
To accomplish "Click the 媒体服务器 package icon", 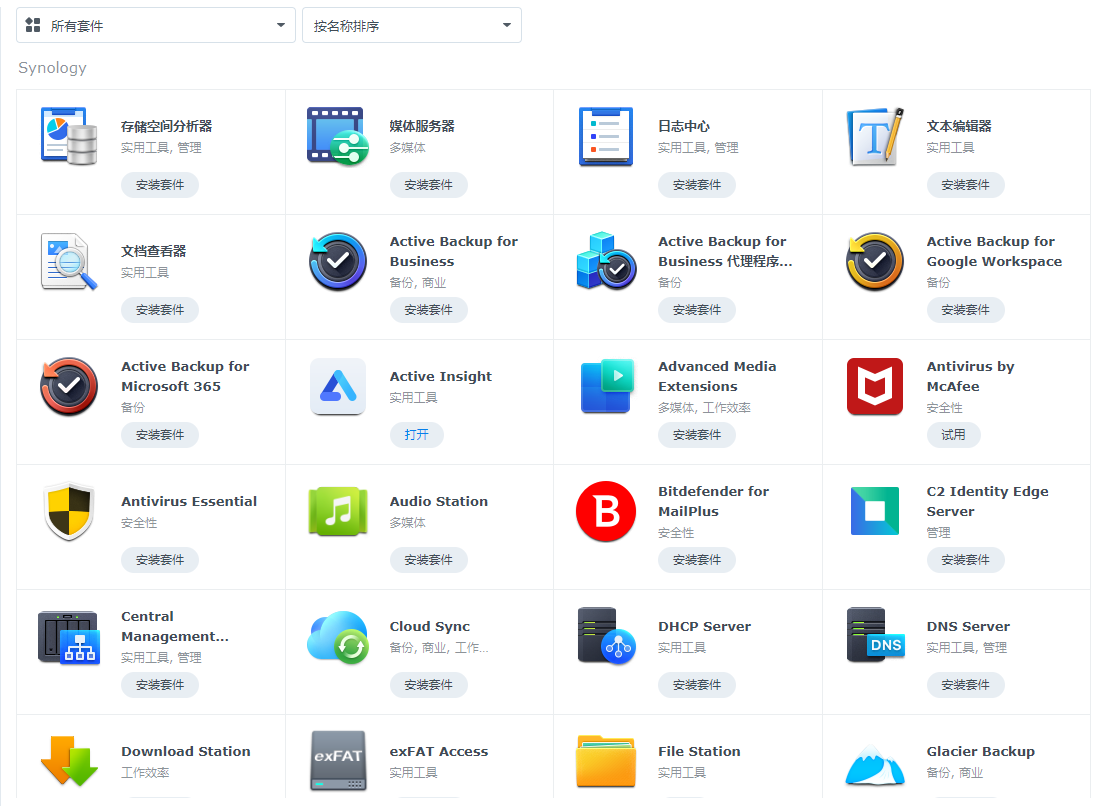I will [x=337, y=136].
